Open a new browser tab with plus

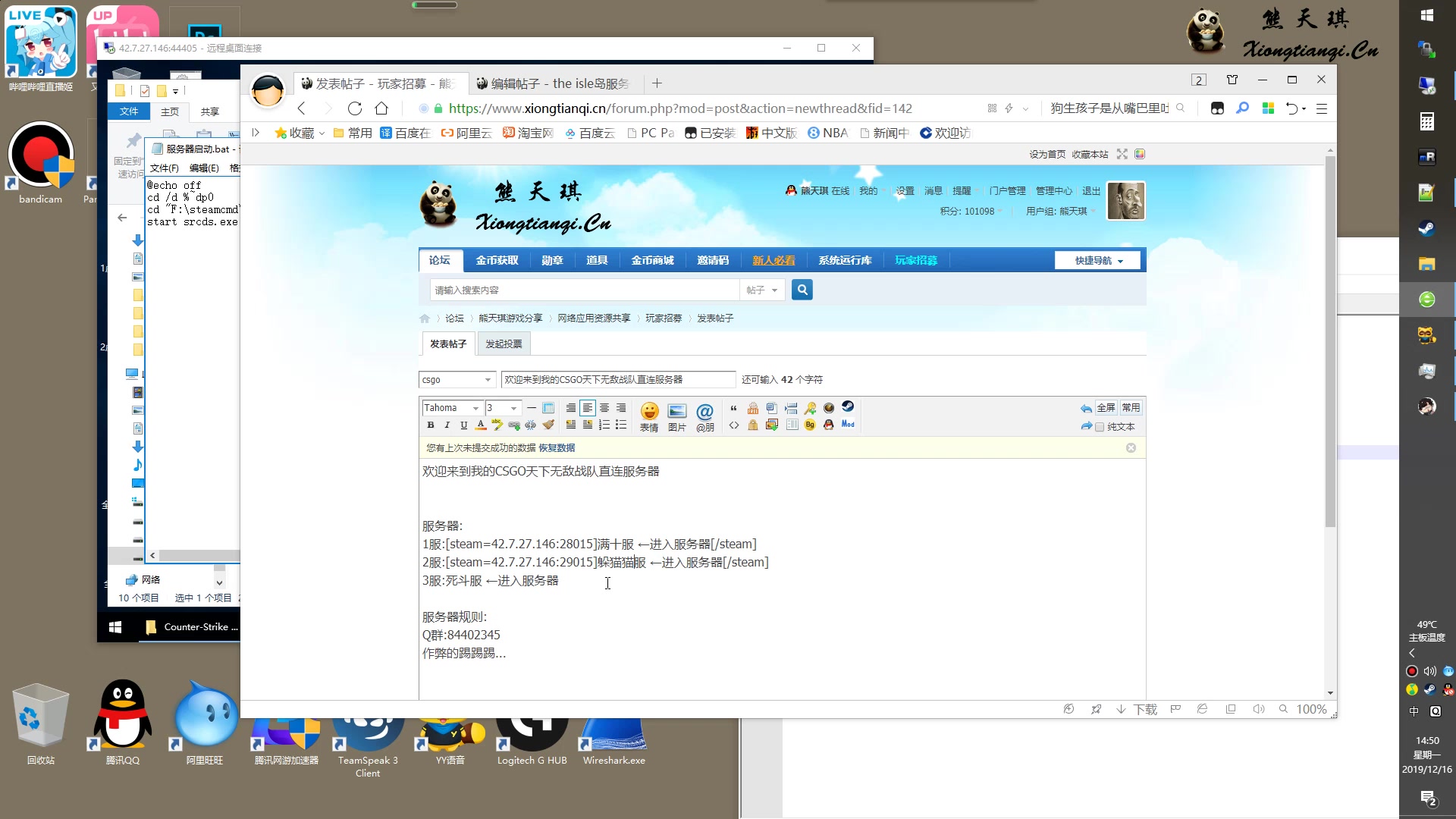pos(657,83)
